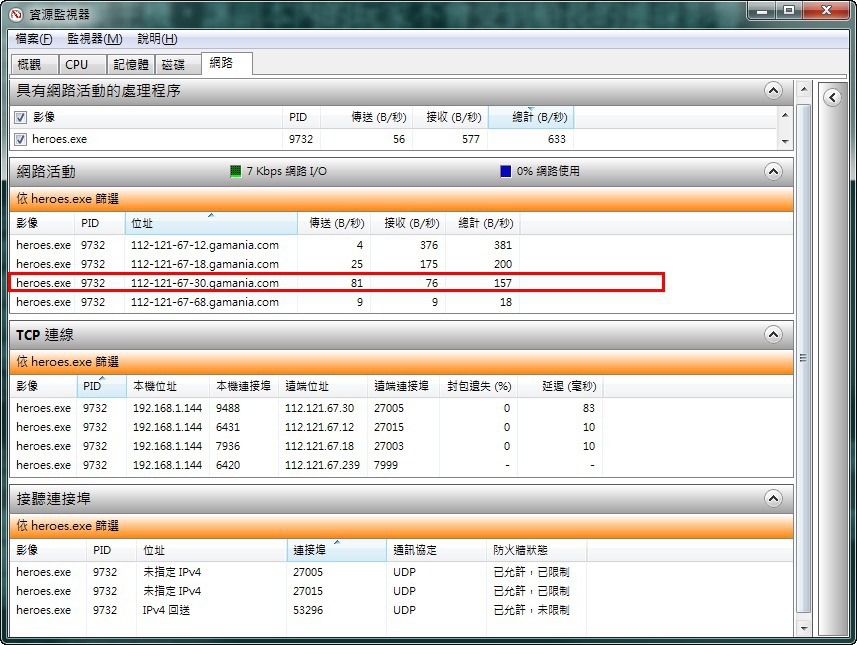Switch to the 概觀 tab
857x645 pixels.
[x=34, y=64]
